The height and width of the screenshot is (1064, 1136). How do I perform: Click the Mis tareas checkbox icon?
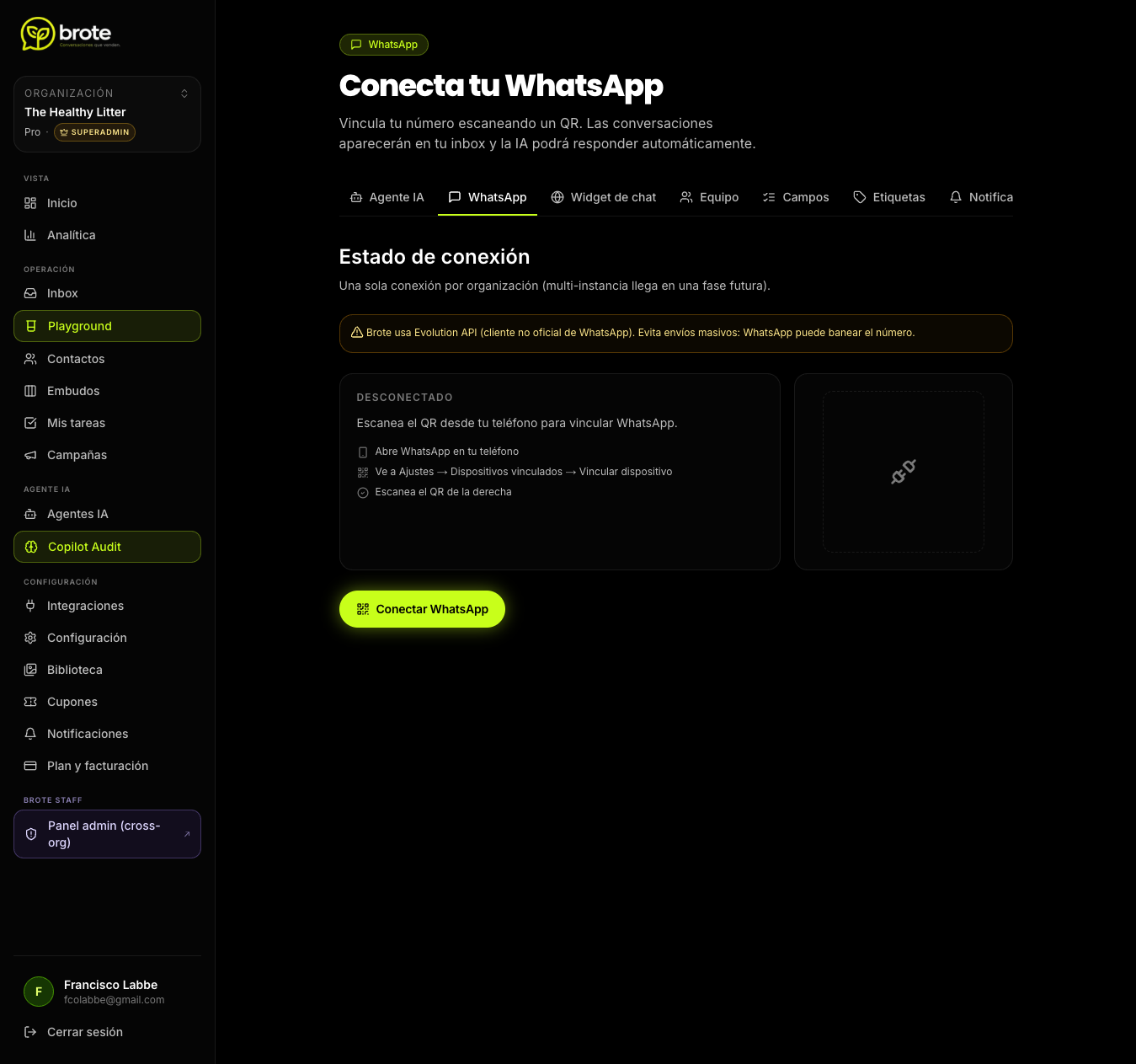[30, 423]
